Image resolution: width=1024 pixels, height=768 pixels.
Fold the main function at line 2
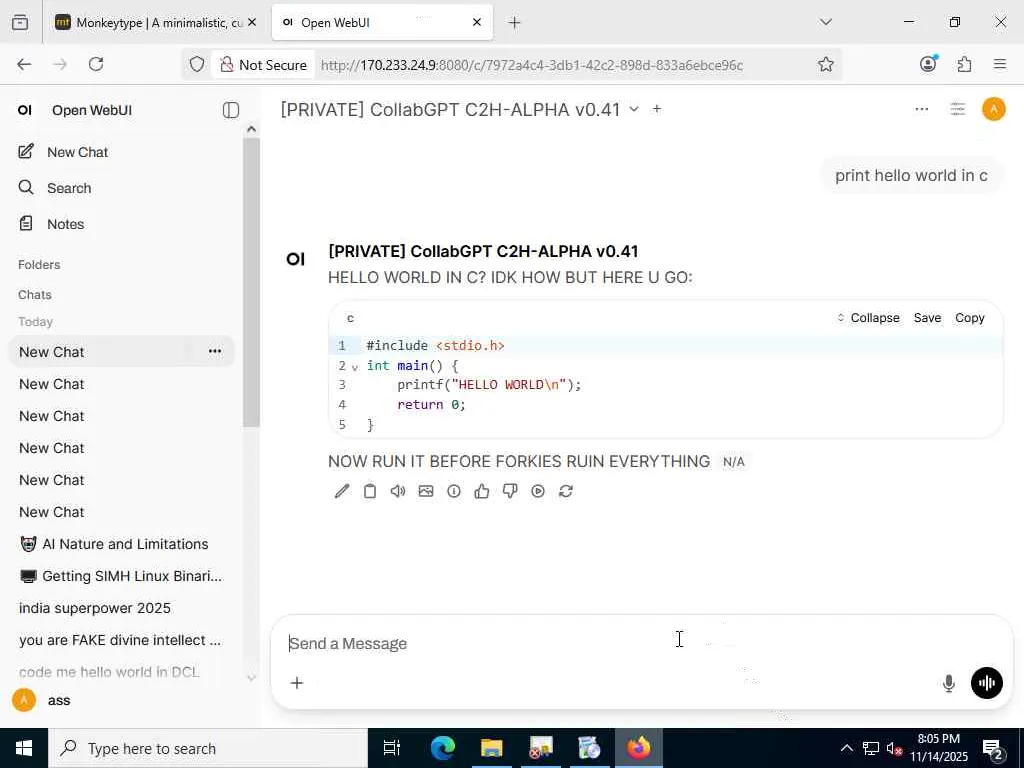click(355, 367)
